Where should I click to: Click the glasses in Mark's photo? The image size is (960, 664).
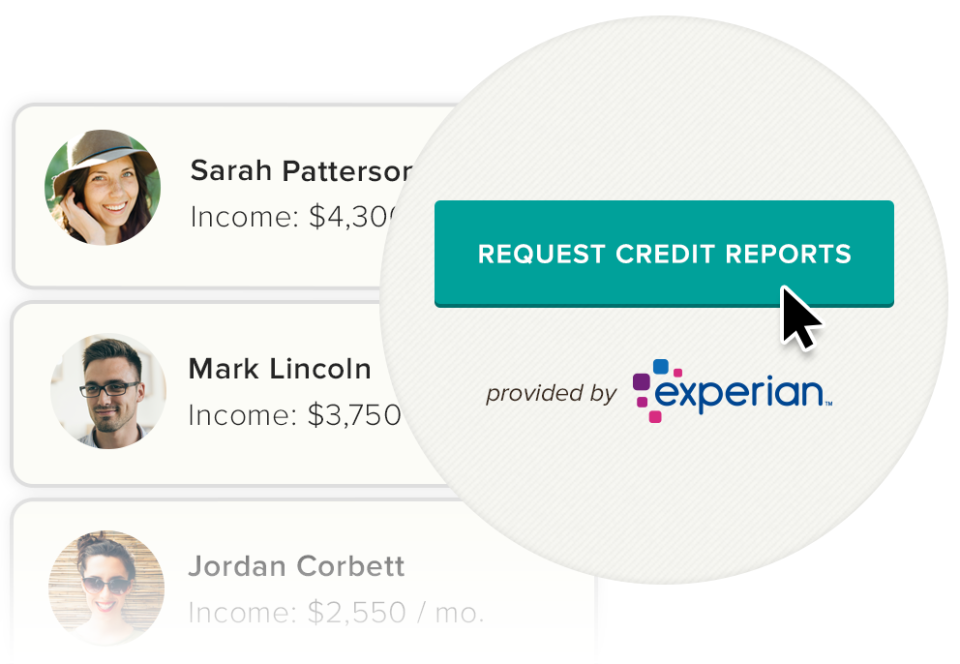[x=108, y=388]
